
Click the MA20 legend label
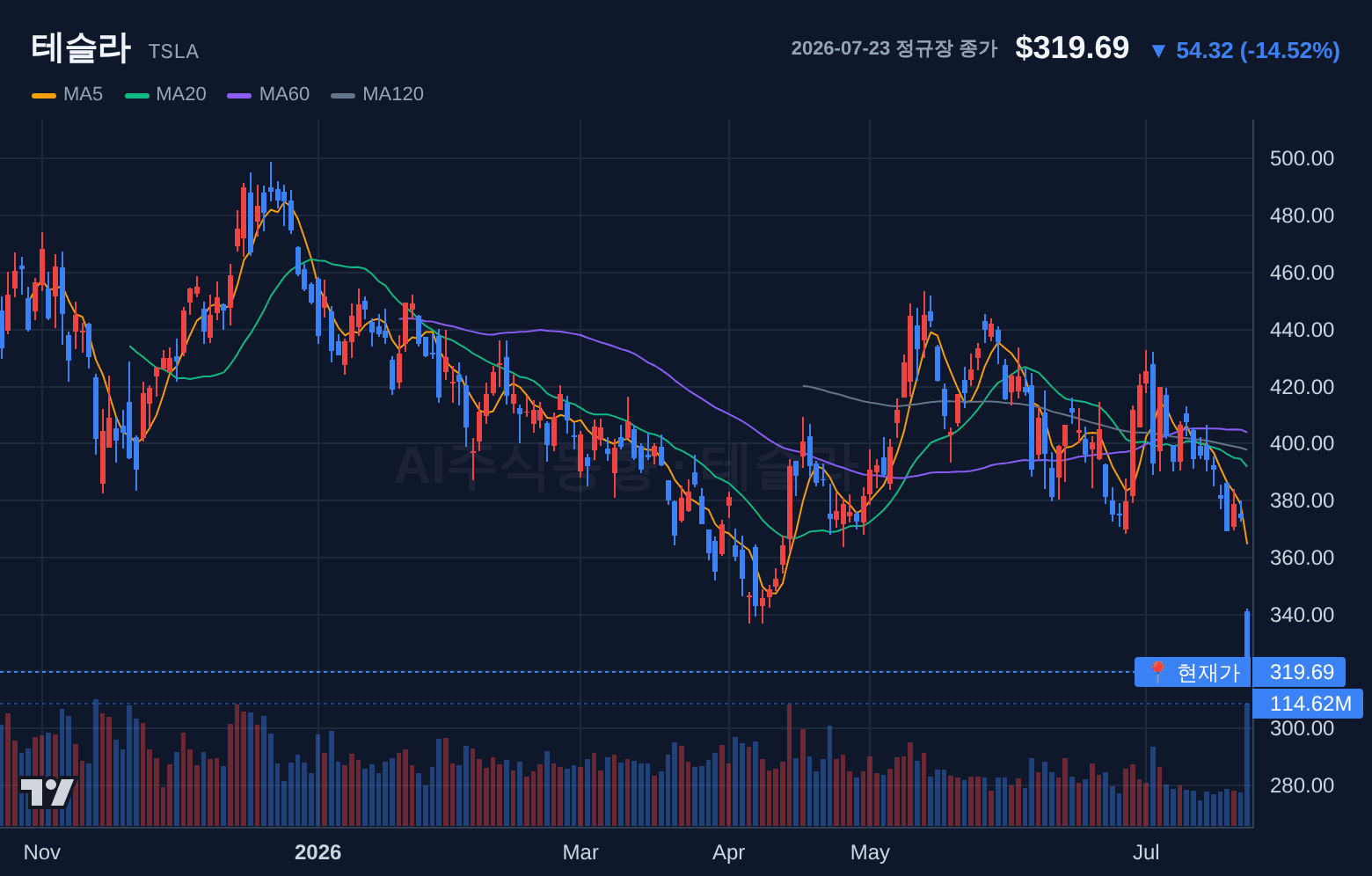[x=181, y=94]
